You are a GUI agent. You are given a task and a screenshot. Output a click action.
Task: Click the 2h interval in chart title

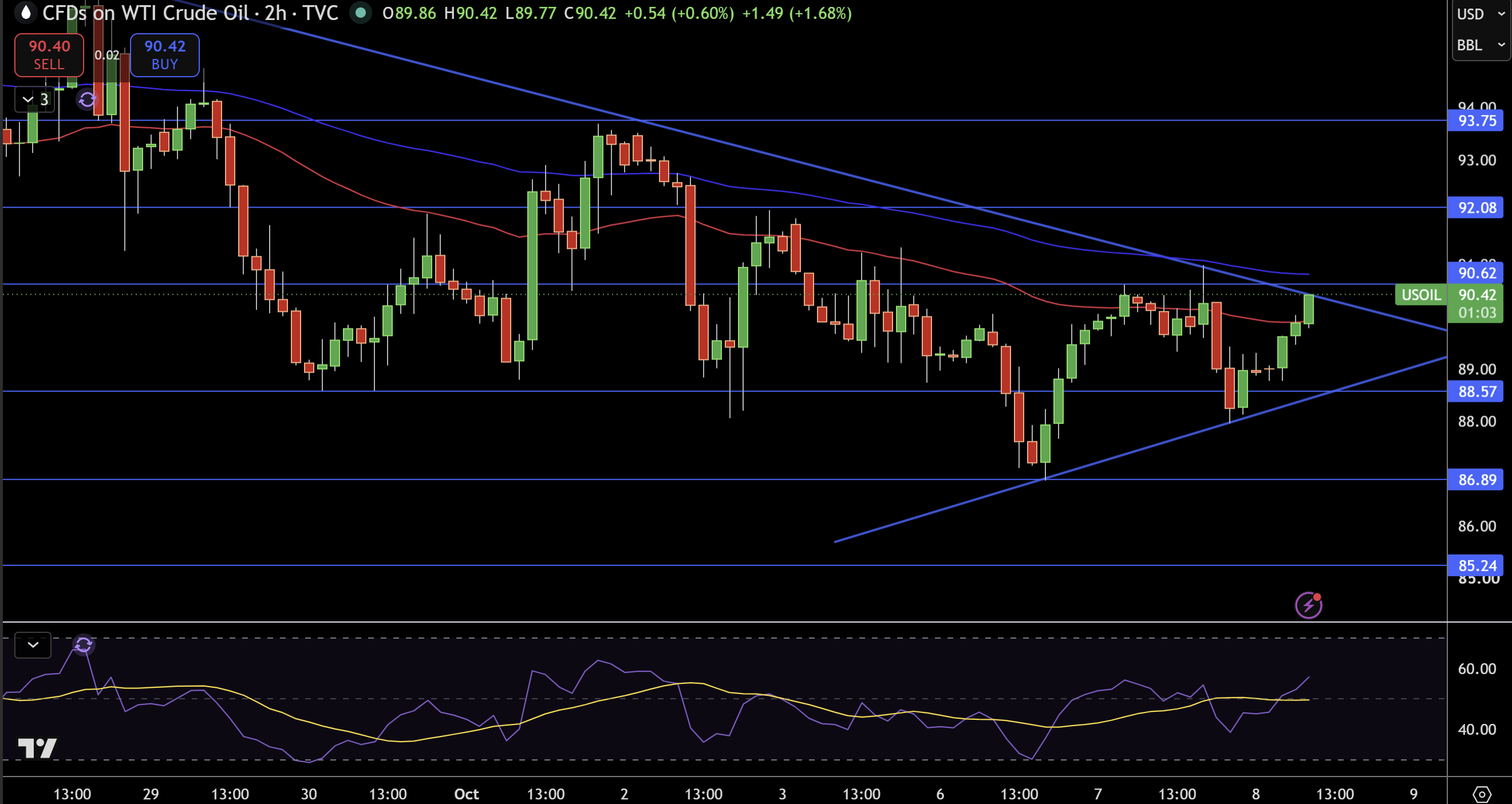pos(275,13)
